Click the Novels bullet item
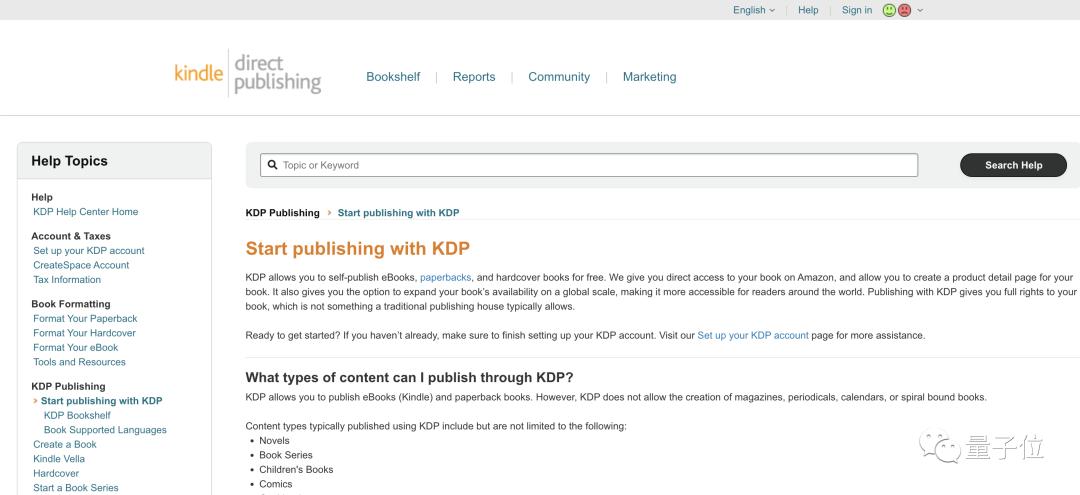The height and width of the screenshot is (495, 1080). [274, 441]
